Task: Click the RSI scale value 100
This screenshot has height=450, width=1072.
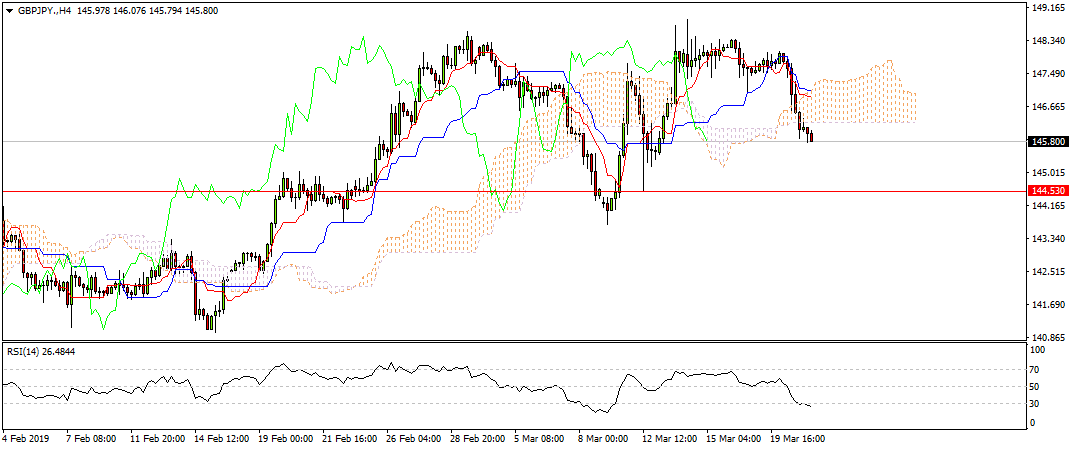Action: [1038, 350]
